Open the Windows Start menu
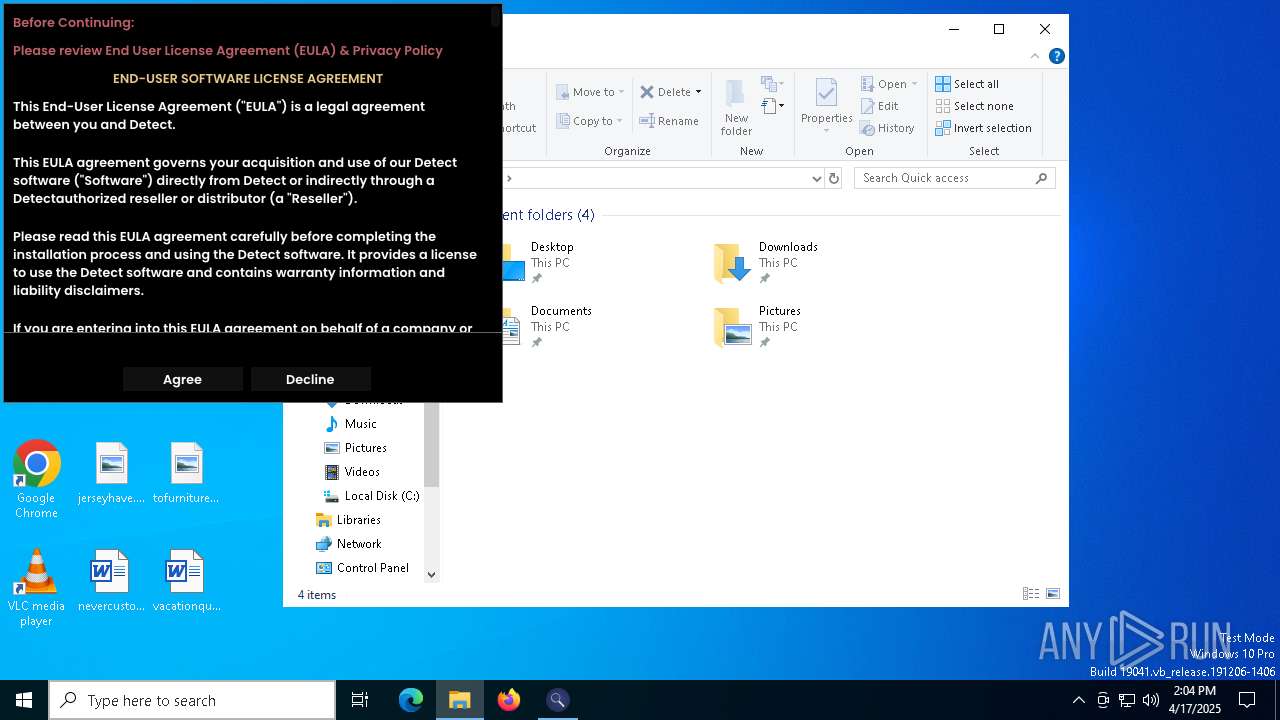Image resolution: width=1280 pixels, height=720 pixels. click(x=24, y=700)
